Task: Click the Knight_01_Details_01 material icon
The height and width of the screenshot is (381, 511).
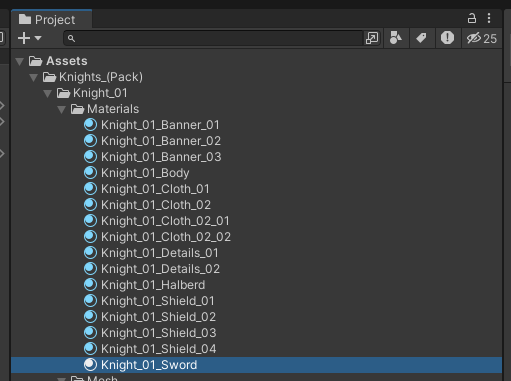Action: [90, 253]
